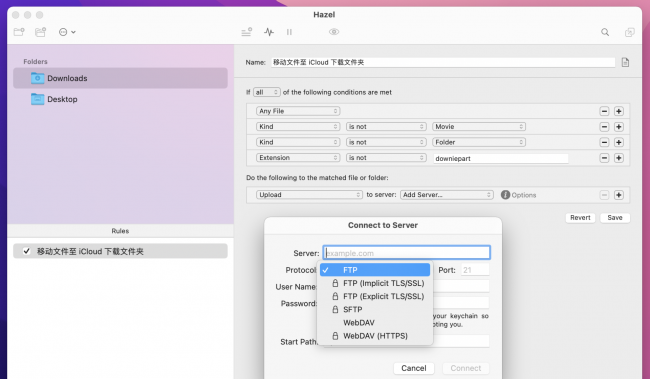Open the Kind dropdown in the Movie row
650x379 pixels.
tap(298, 126)
